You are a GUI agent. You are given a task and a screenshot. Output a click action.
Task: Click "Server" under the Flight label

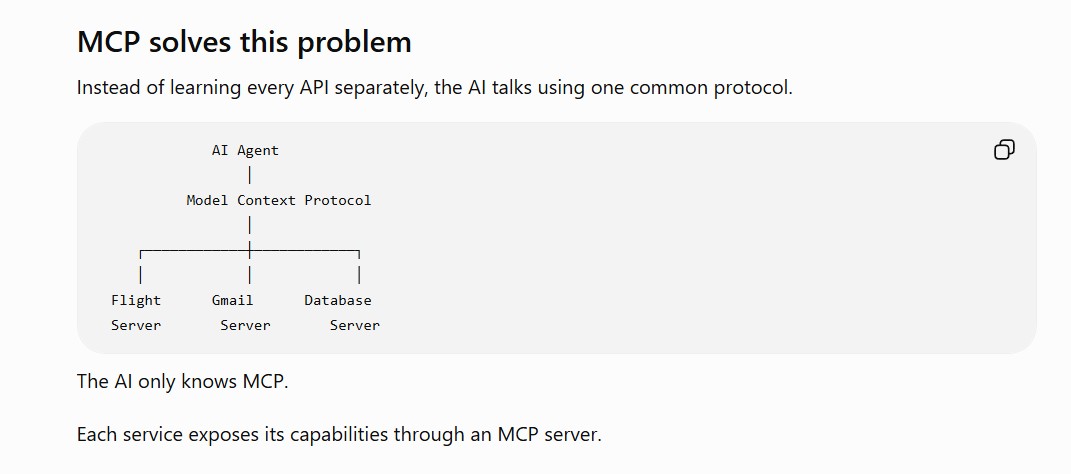click(x=136, y=326)
